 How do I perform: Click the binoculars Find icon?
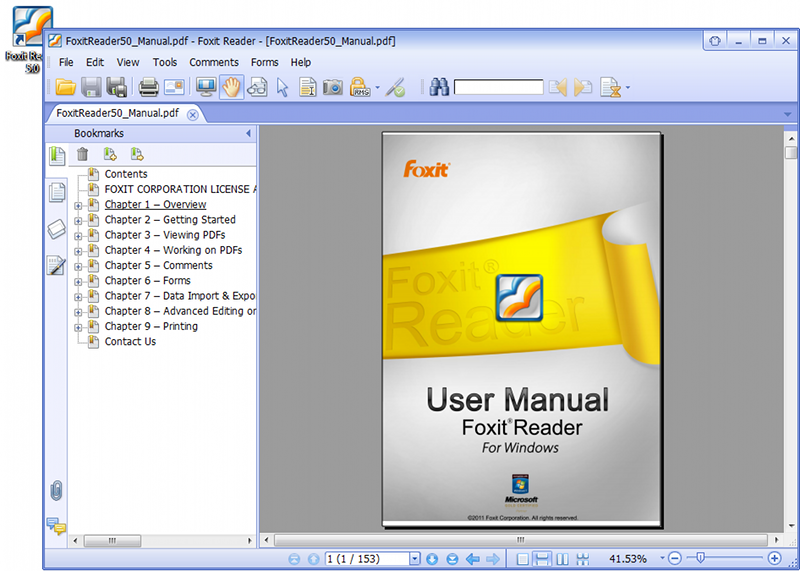(439, 87)
